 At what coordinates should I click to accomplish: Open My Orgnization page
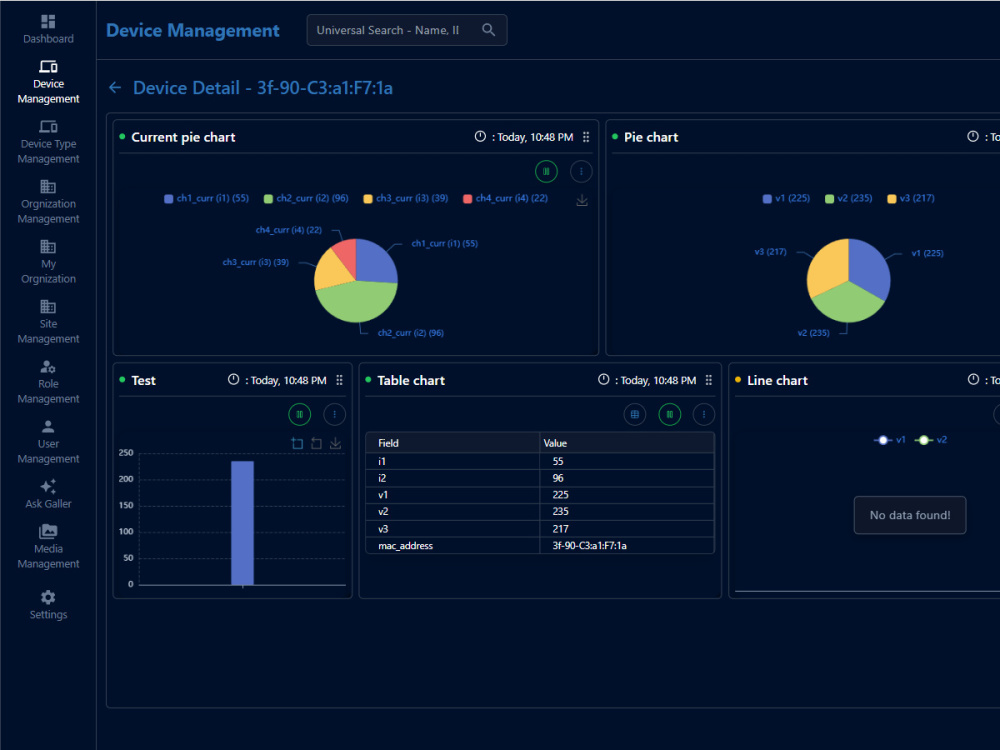point(48,262)
